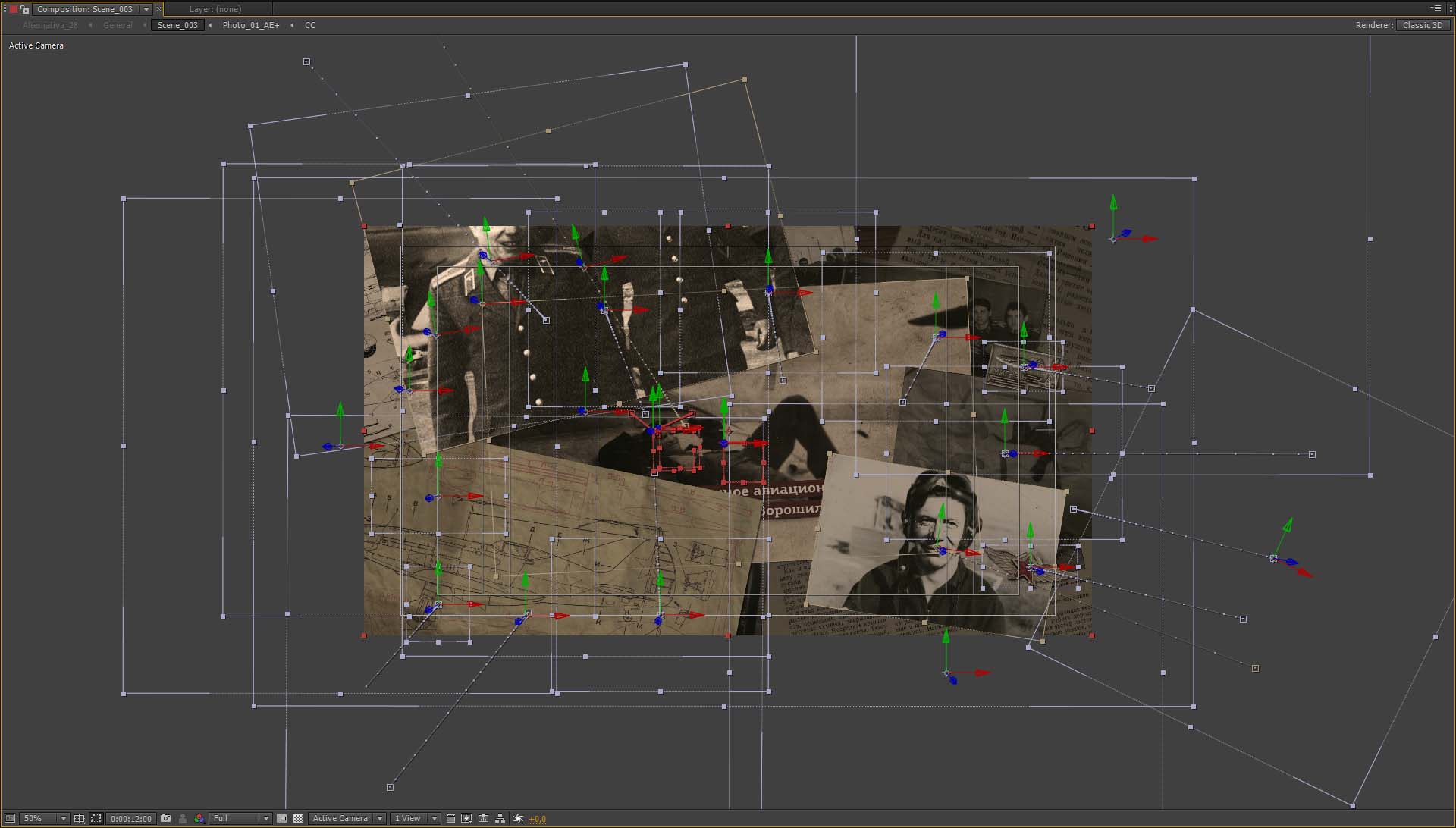1456x828 pixels.
Task: Toggle pixel aspect ratio correction icon
Action: pyautogui.click(x=450, y=819)
